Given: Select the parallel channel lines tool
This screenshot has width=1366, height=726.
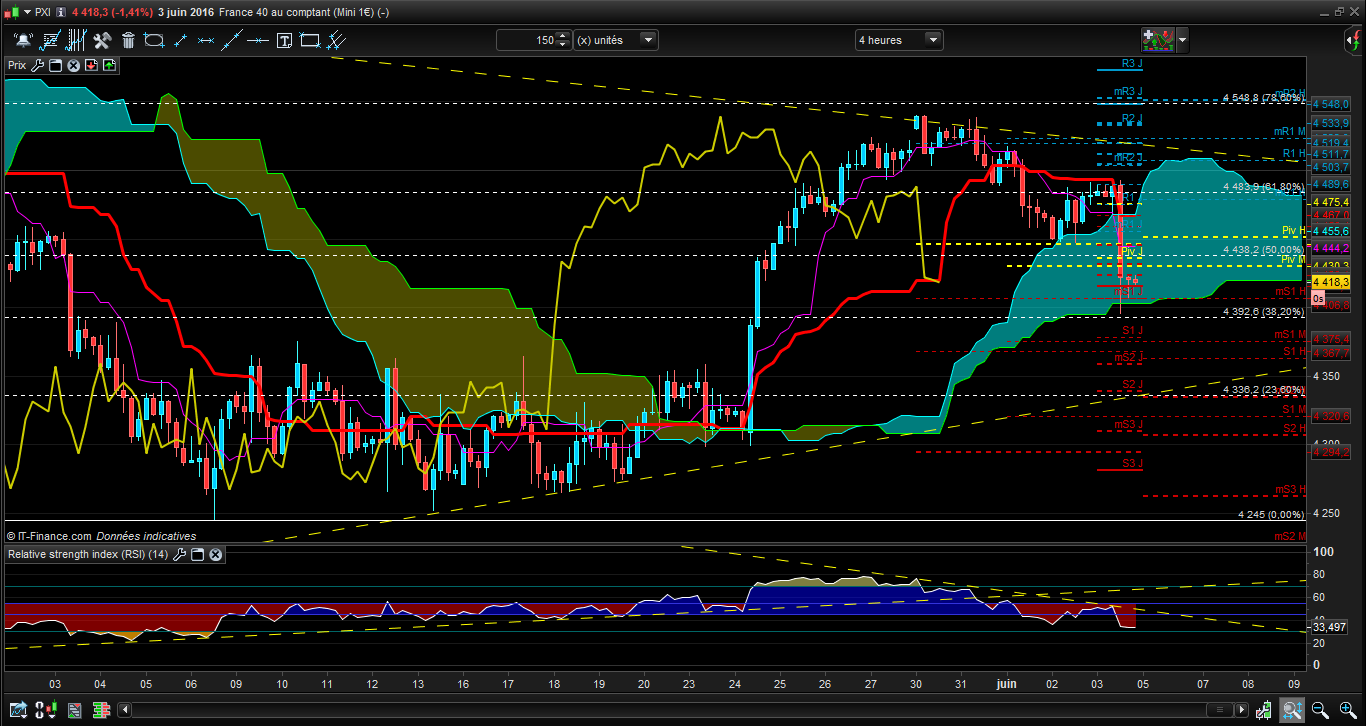Looking at the screenshot, I should [337, 40].
